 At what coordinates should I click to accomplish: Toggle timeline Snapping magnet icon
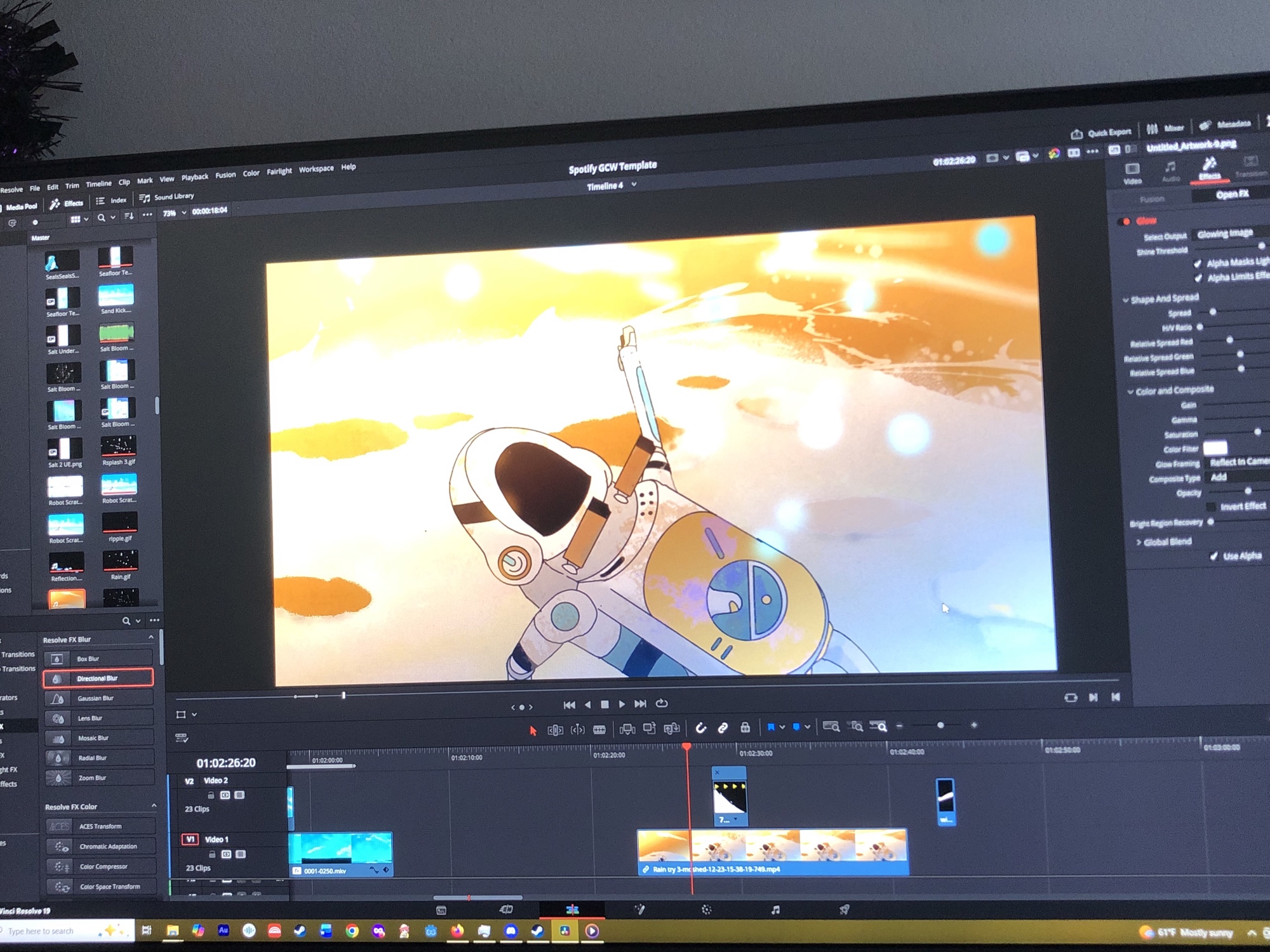pos(700,728)
